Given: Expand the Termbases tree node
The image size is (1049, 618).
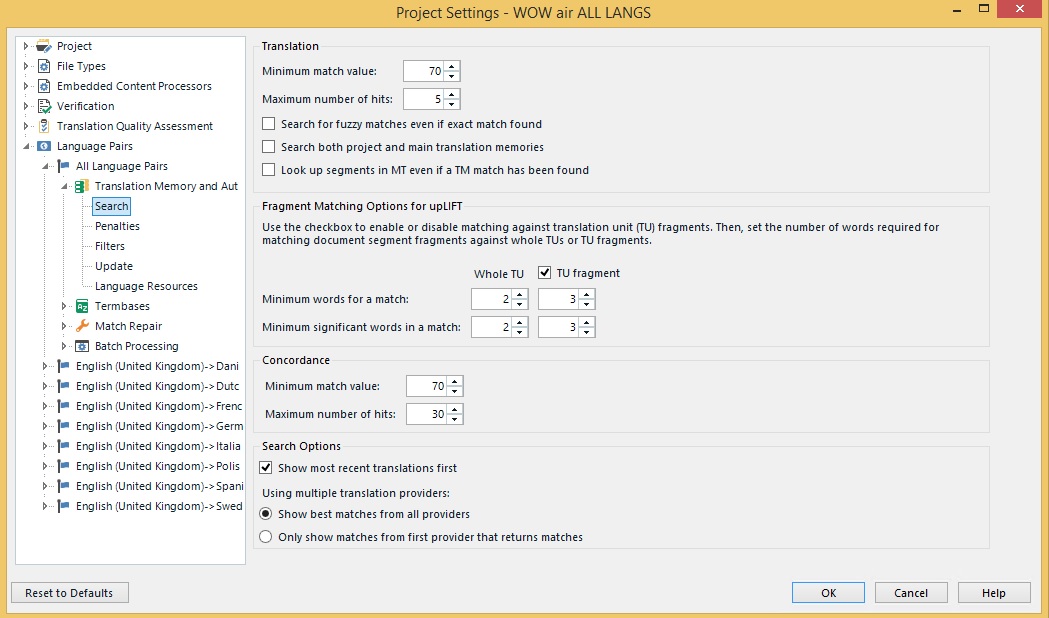Looking at the screenshot, I should click(64, 306).
